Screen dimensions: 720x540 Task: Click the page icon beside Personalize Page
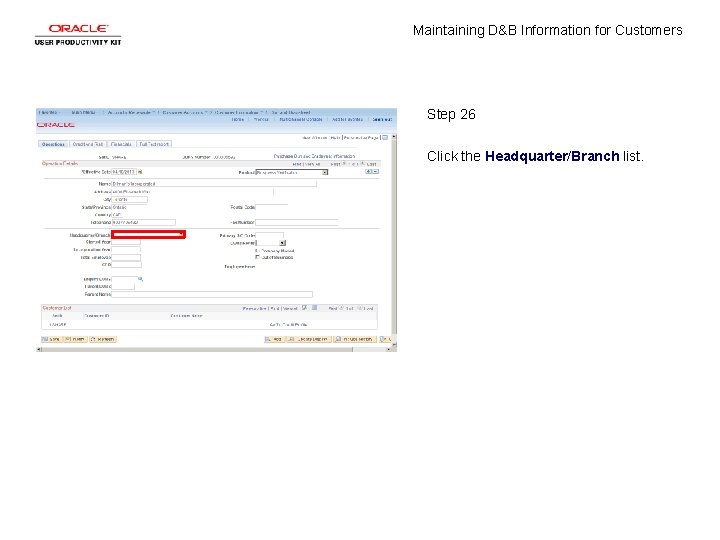[x=385, y=137]
